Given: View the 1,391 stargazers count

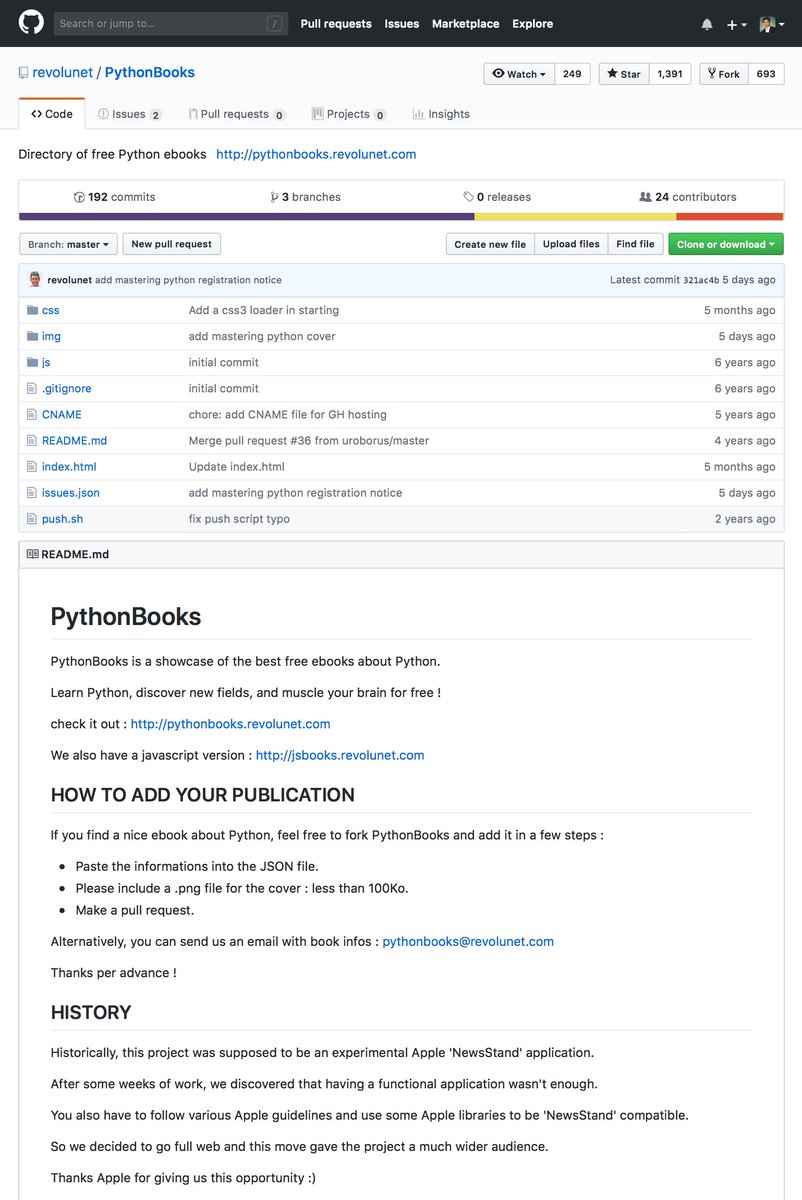Looking at the screenshot, I should tap(670, 74).
